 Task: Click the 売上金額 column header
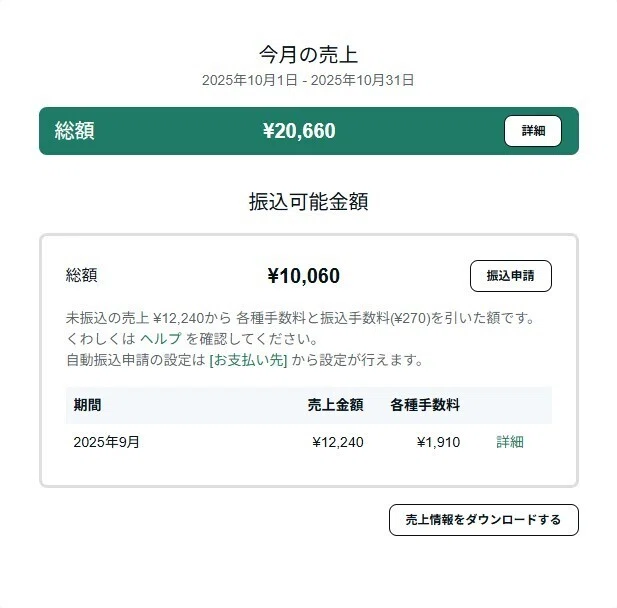click(x=335, y=405)
